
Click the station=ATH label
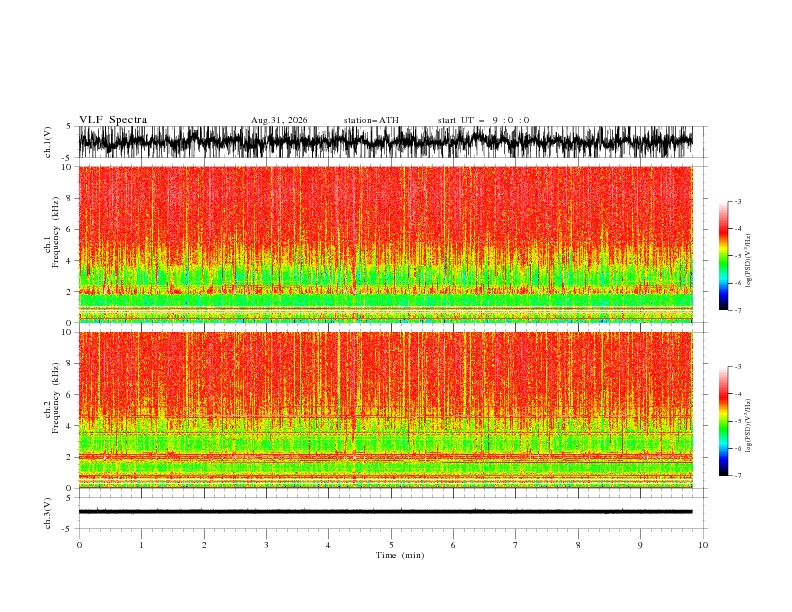[371, 120]
